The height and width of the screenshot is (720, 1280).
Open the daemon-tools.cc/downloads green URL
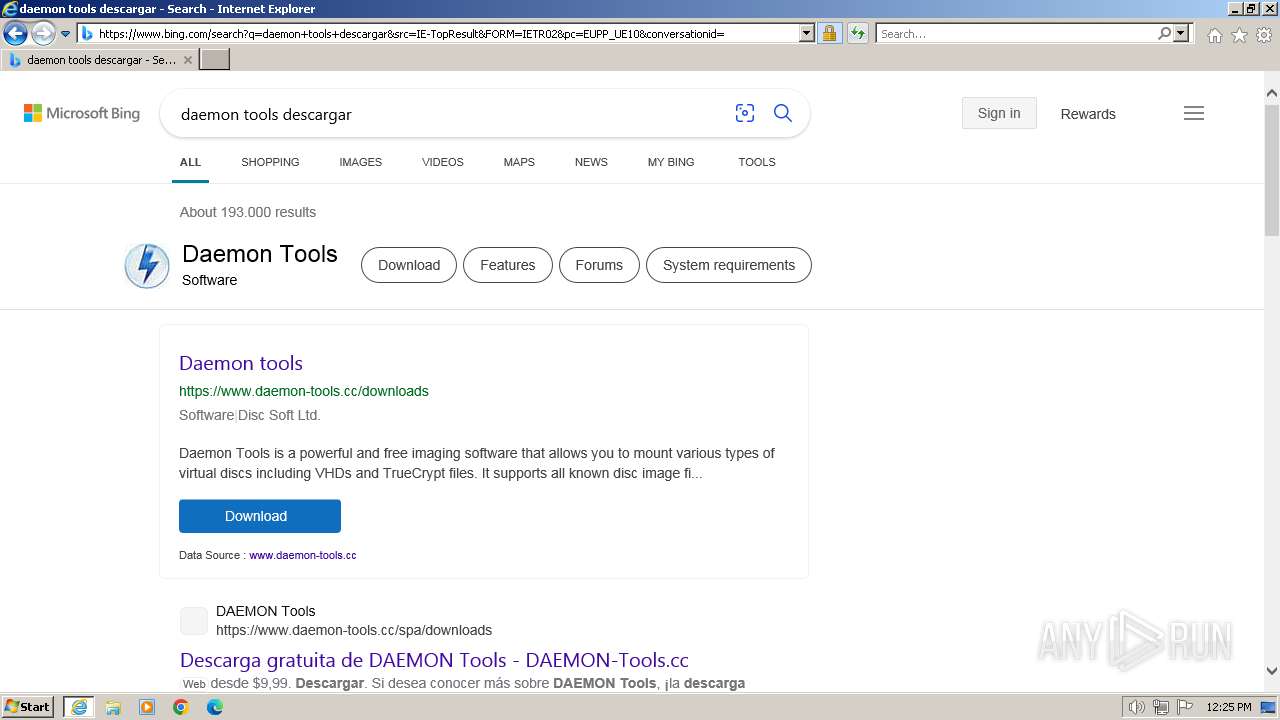[304, 391]
